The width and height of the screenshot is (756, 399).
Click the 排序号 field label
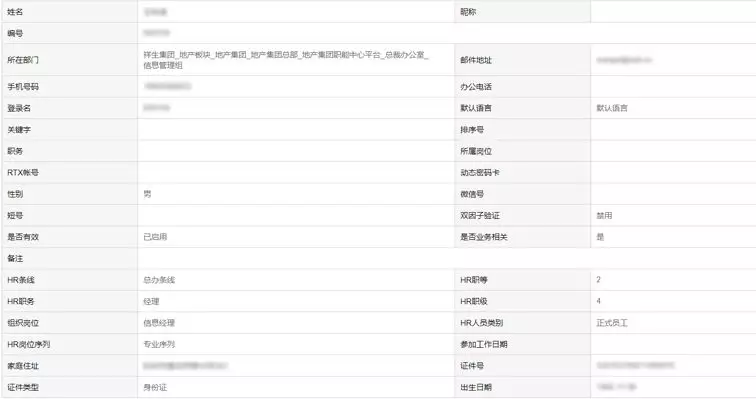(x=472, y=130)
